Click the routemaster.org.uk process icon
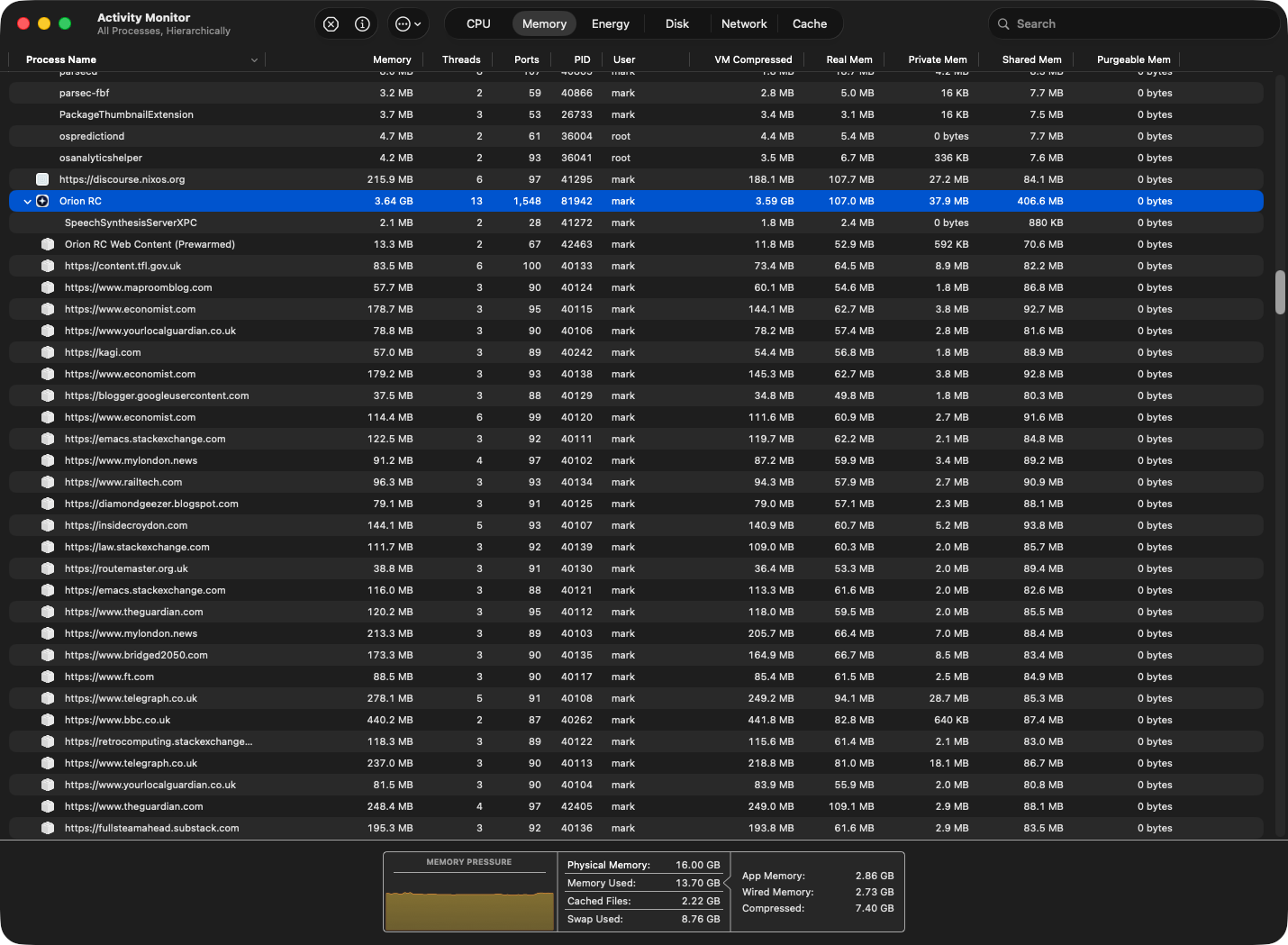Image resolution: width=1288 pixels, height=945 pixels. [48, 568]
